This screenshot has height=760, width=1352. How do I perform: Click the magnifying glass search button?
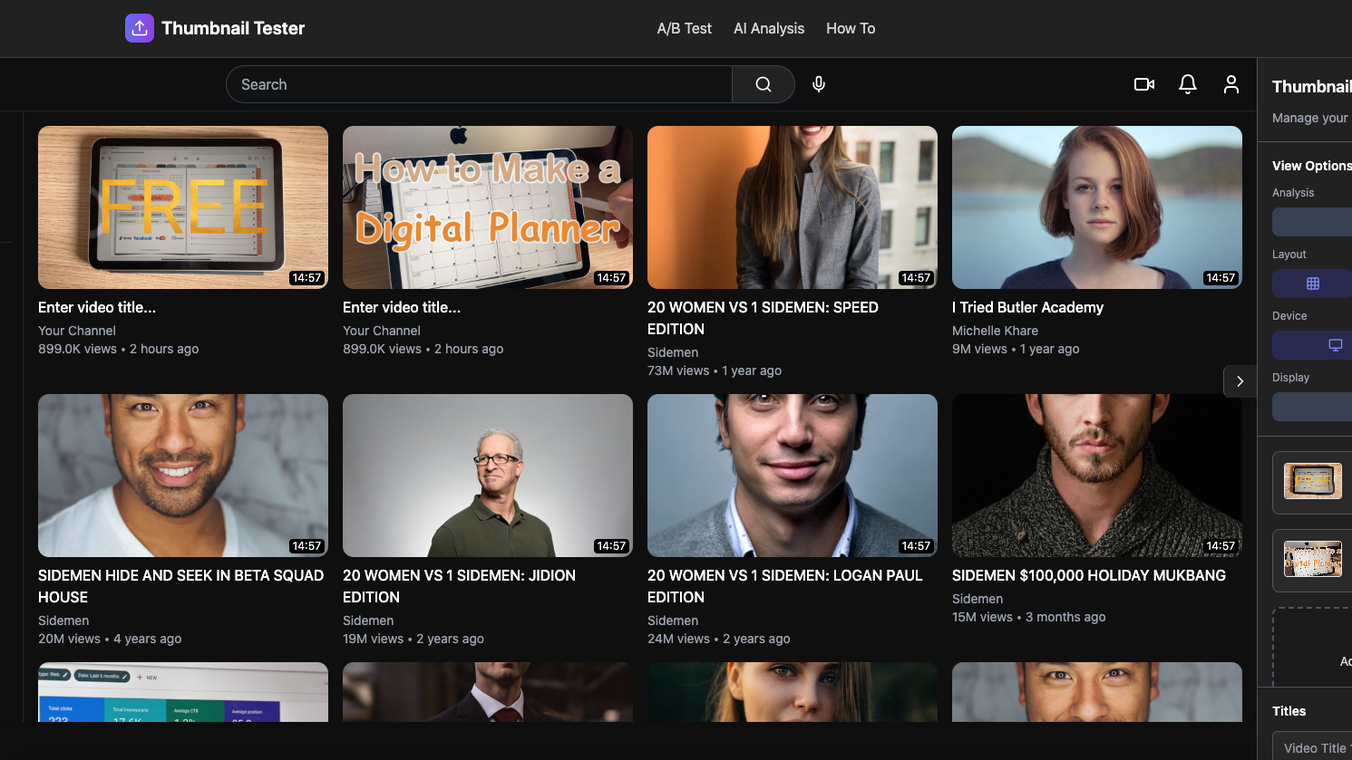[763, 85]
